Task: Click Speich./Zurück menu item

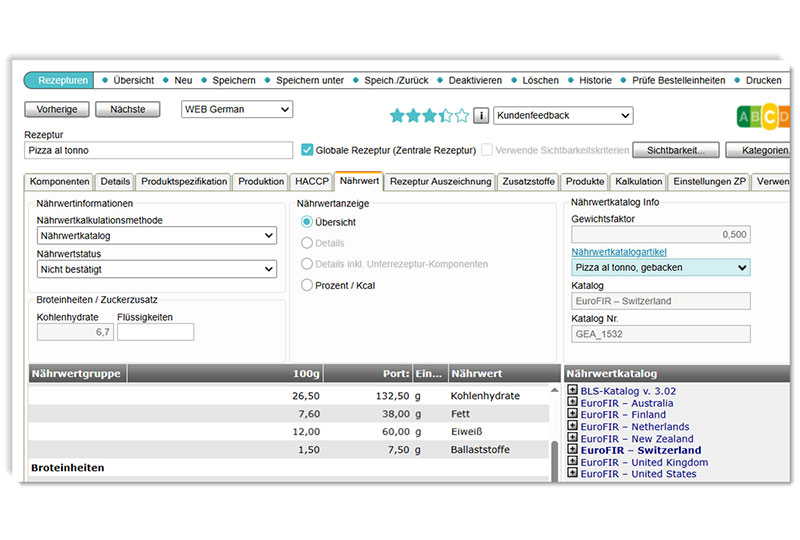Action: [396, 80]
